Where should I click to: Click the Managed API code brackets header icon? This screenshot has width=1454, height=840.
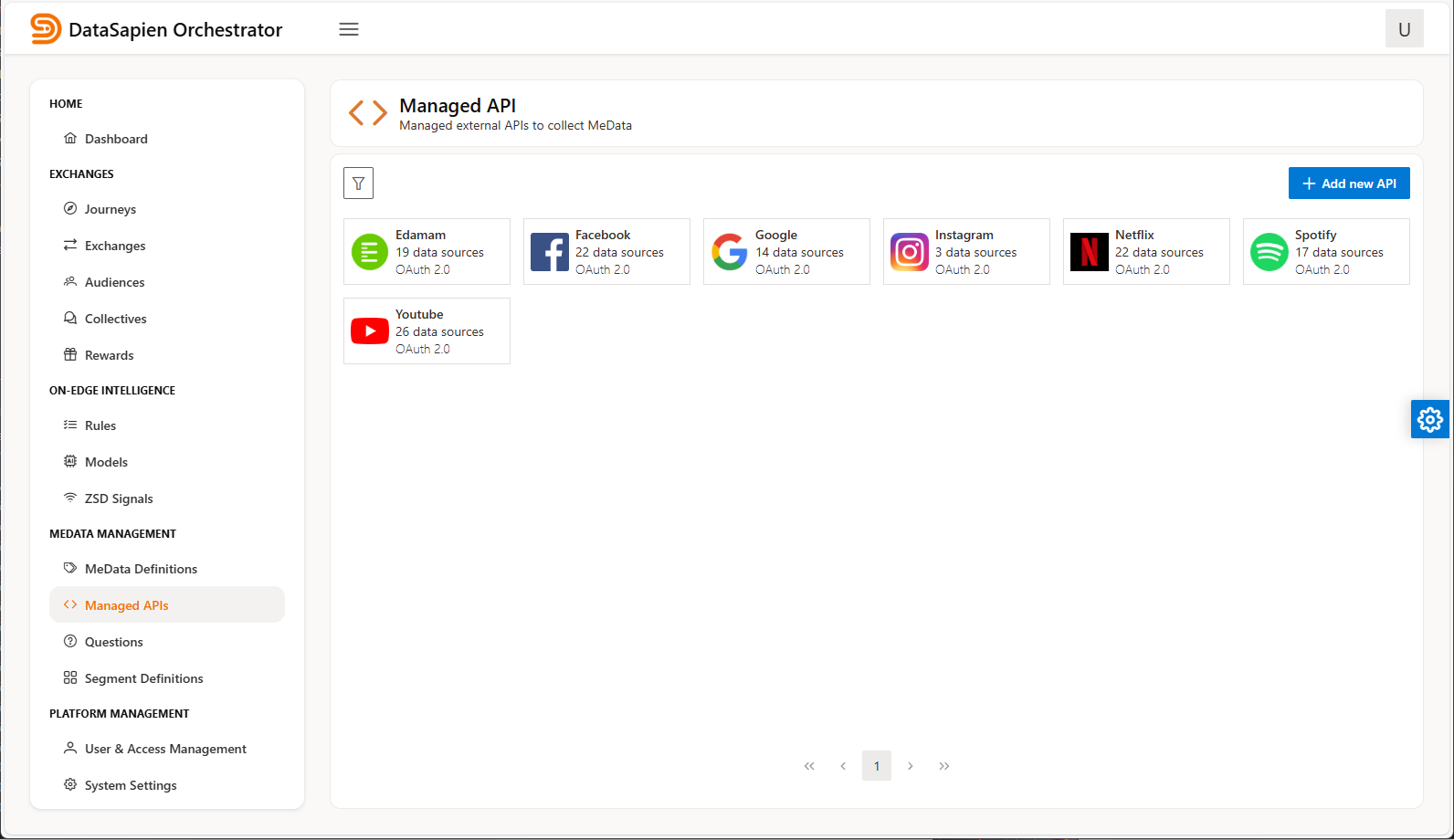pos(368,113)
